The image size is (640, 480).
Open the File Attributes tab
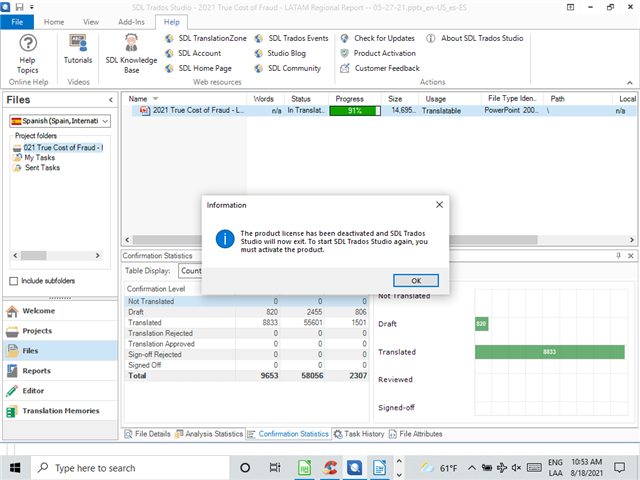(x=416, y=434)
